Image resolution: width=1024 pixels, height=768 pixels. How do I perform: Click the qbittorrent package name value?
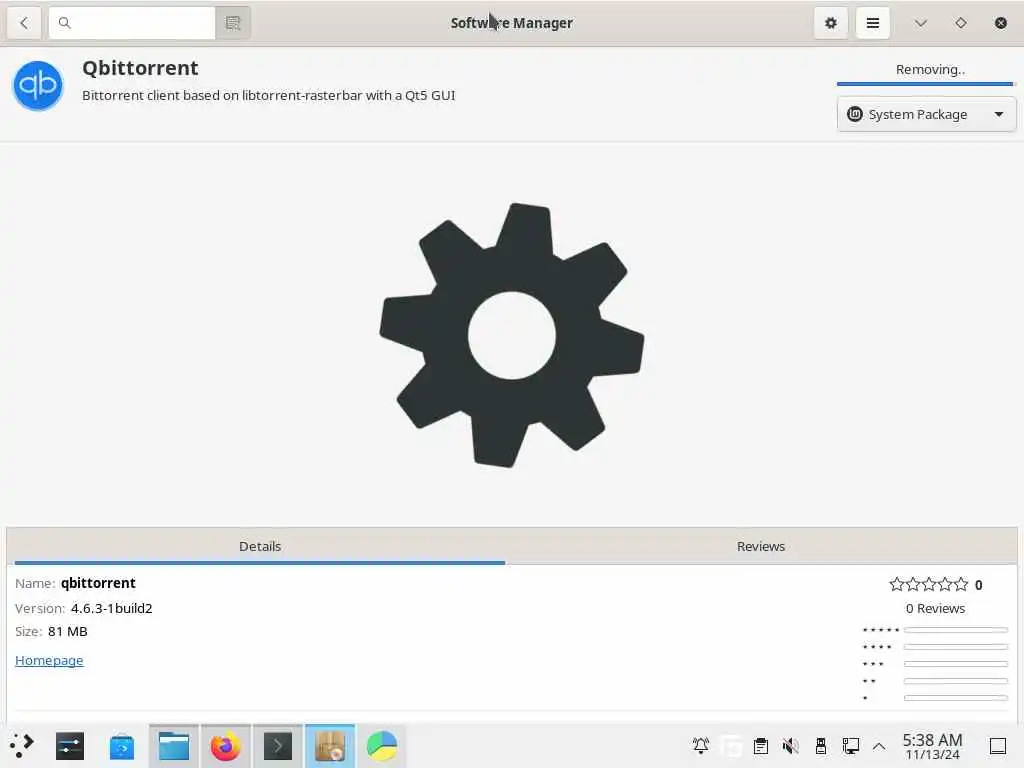(98, 583)
